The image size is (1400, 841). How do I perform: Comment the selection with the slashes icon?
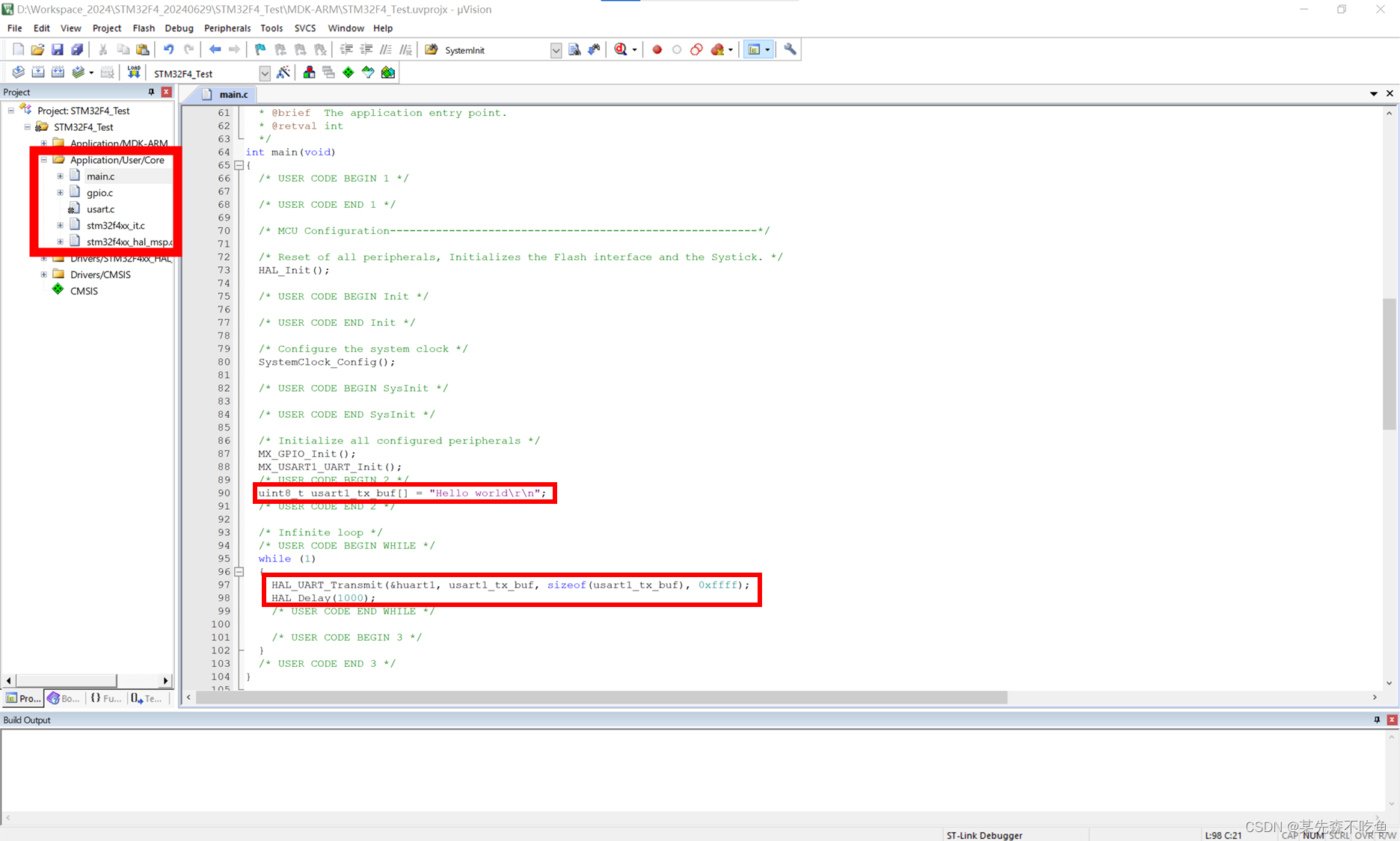(x=386, y=49)
